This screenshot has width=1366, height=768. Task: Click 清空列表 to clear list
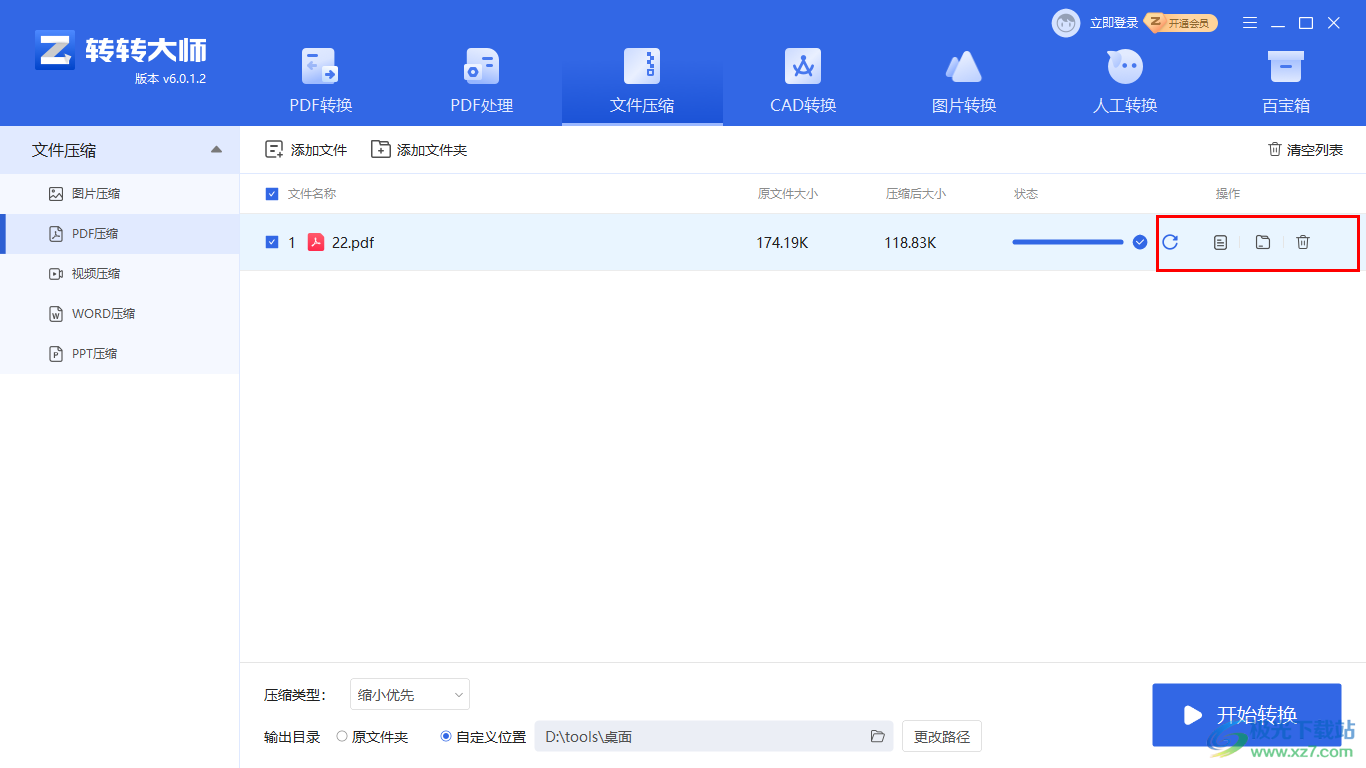coord(1305,150)
